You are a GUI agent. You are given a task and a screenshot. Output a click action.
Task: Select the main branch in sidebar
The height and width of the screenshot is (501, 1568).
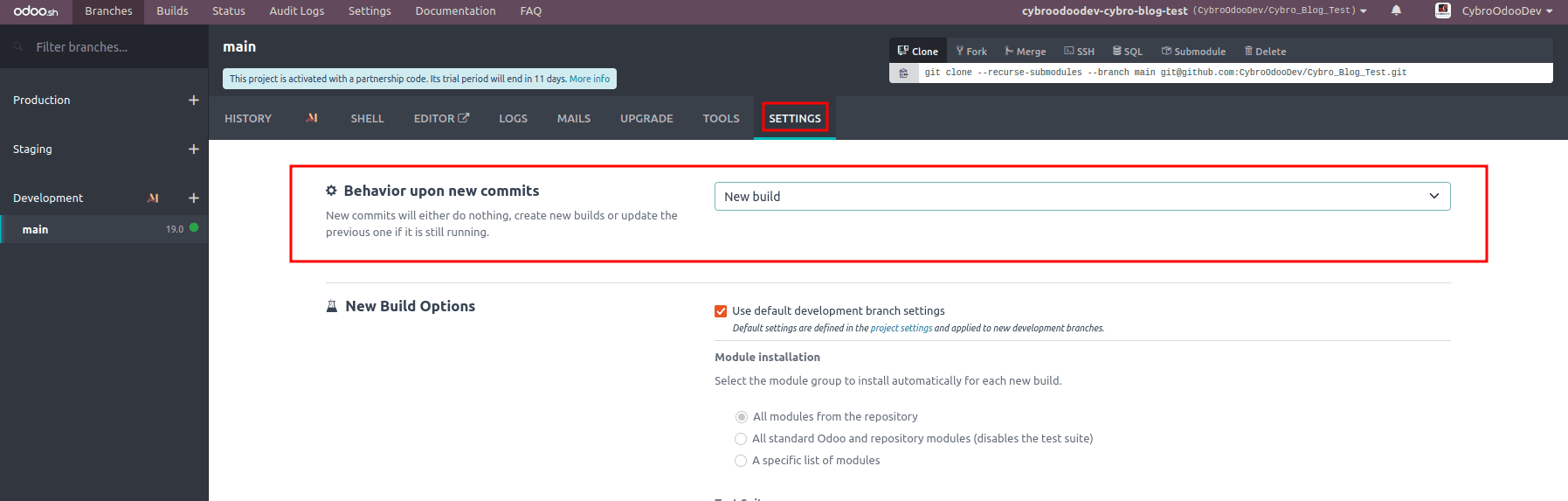104,229
